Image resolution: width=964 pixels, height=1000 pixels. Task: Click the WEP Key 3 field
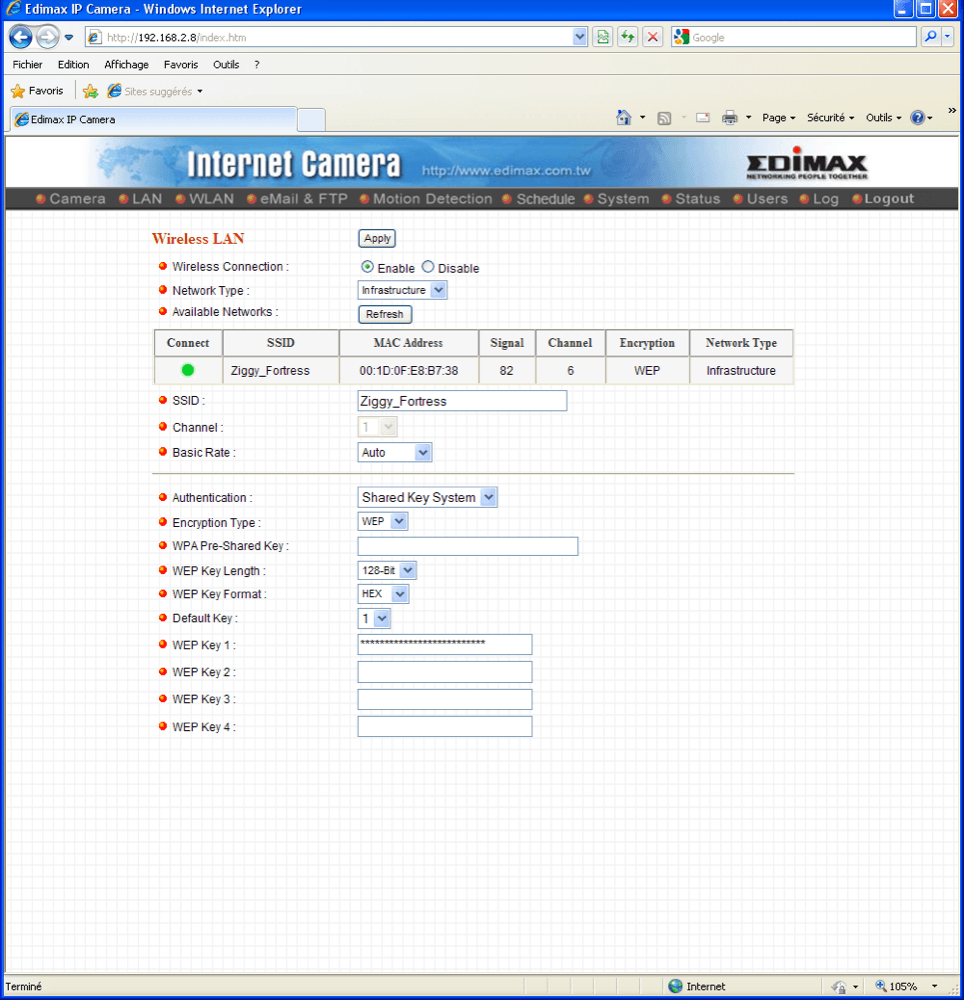445,700
